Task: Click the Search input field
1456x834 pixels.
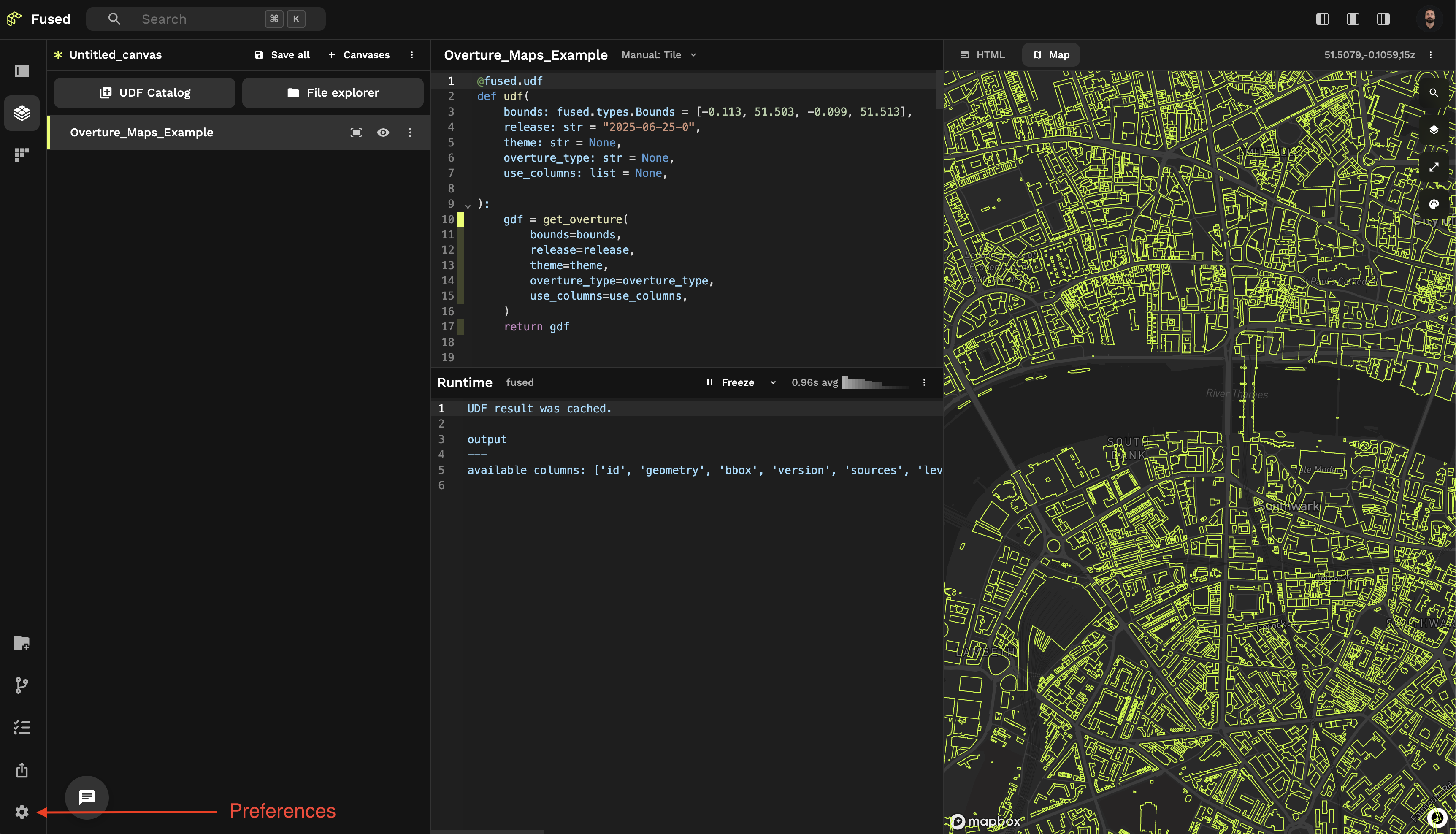Action: 195,19
